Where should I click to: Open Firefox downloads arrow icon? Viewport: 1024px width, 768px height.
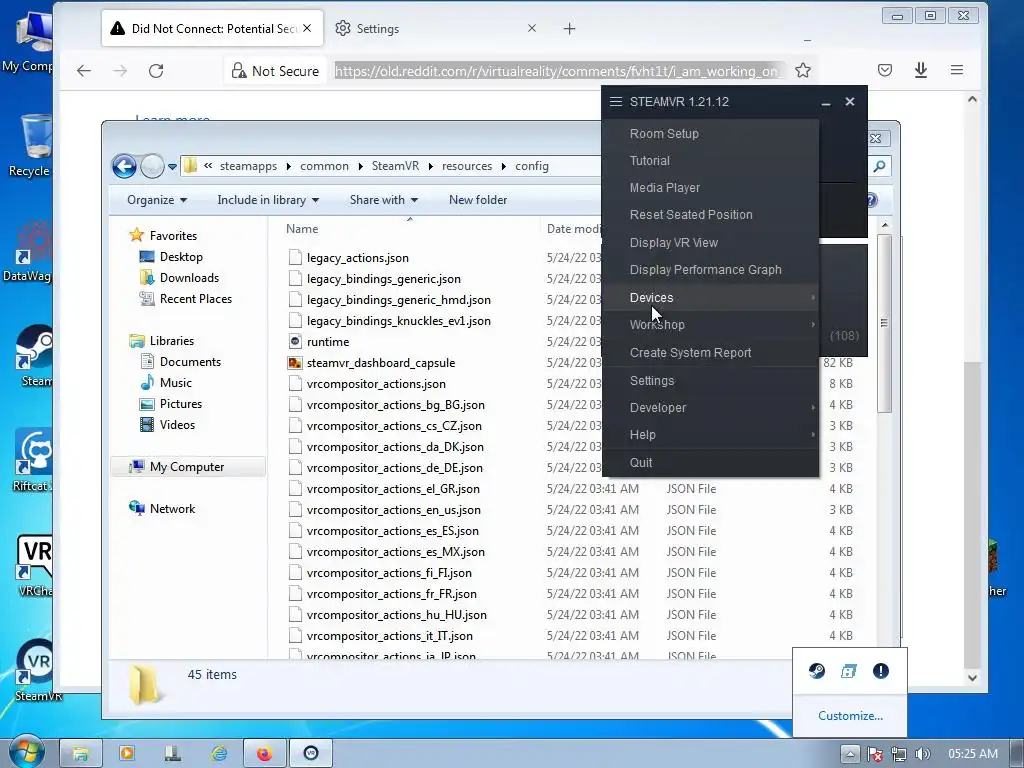click(921, 70)
